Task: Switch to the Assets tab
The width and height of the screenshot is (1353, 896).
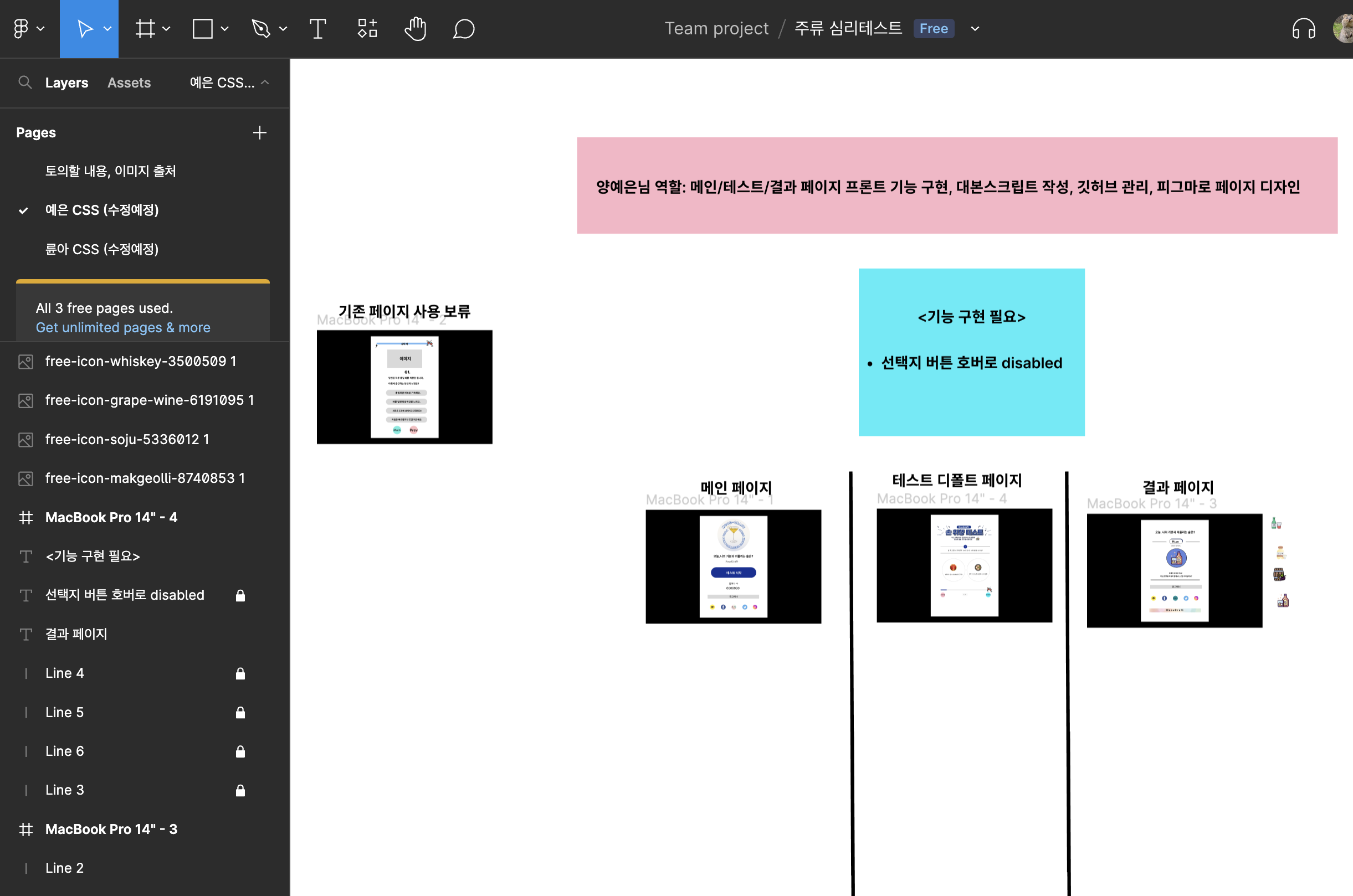Action: pos(129,83)
